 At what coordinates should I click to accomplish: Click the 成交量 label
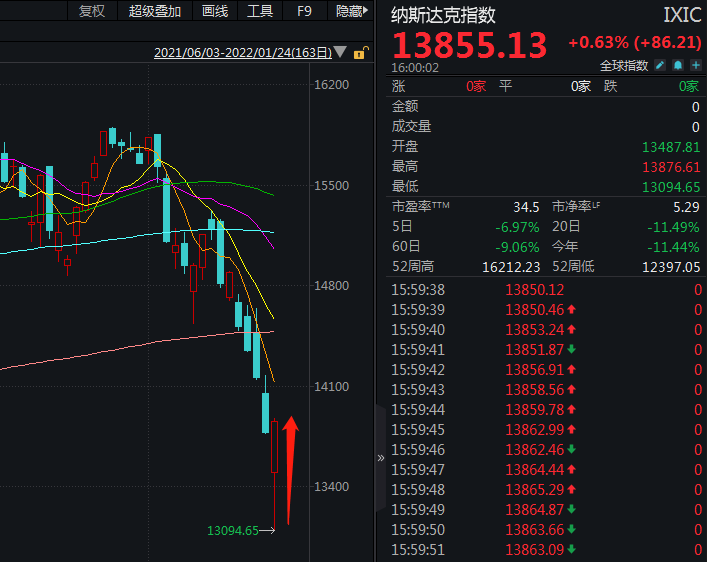tap(411, 127)
